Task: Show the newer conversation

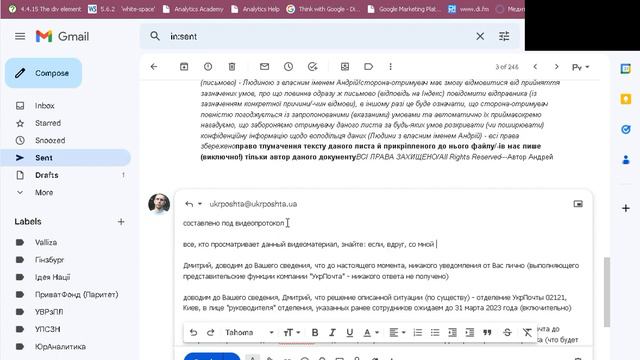Action: 535,67
